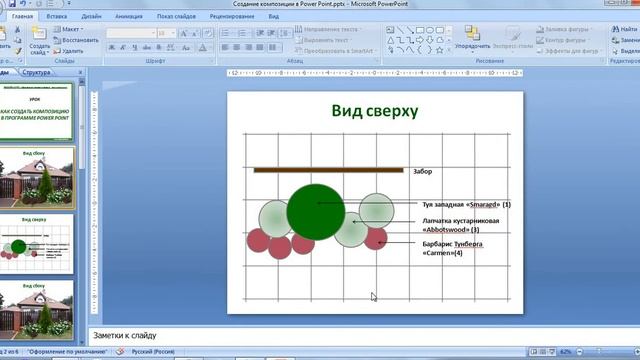The image size is (640, 360).
Task: Click the clear formatting icon
Action: click(208, 33)
